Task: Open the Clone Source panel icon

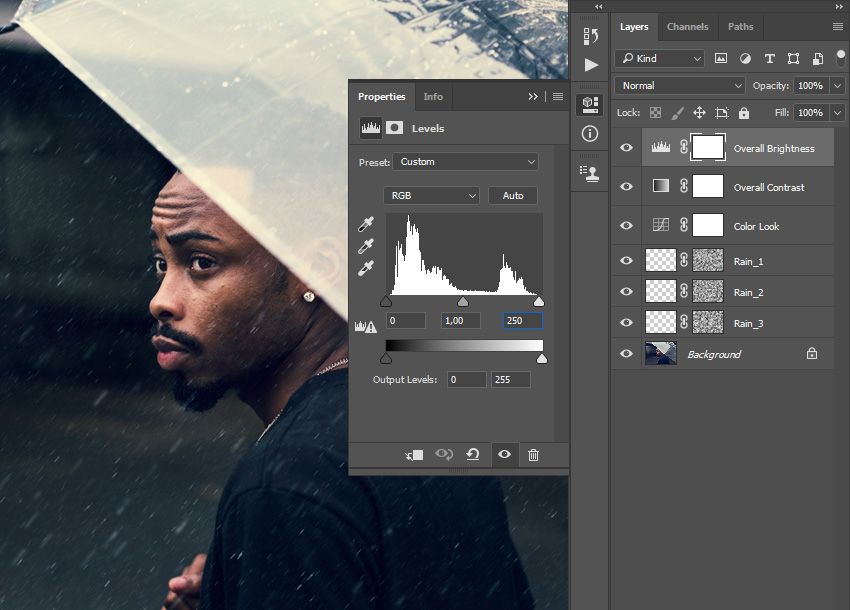Action: (x=589, y=174)
